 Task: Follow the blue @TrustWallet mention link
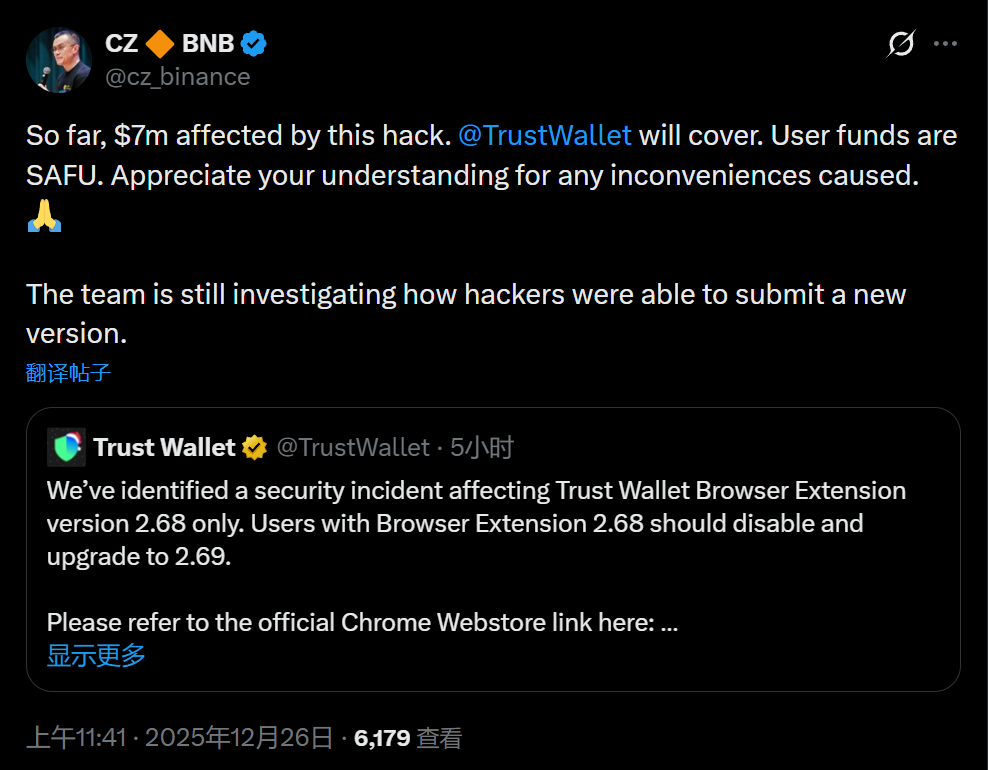(545, 135)
